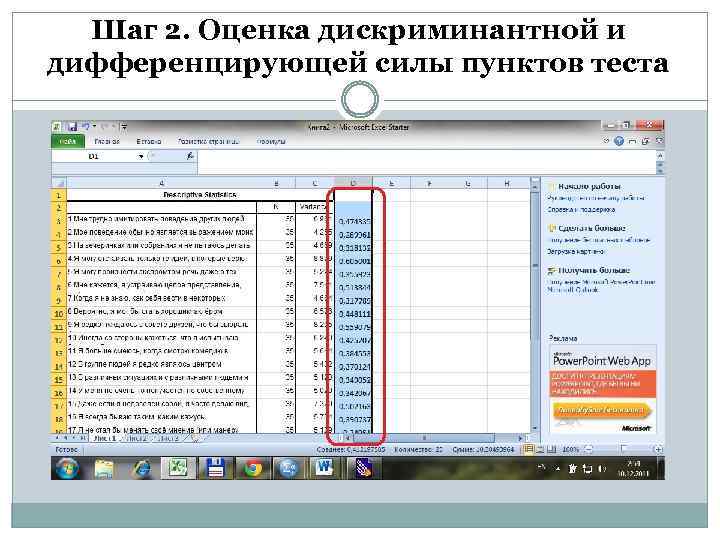Click the Insert Worksheet icon after Лист3
This screenshot has width=720, height=540.
[x=194, y=439]
